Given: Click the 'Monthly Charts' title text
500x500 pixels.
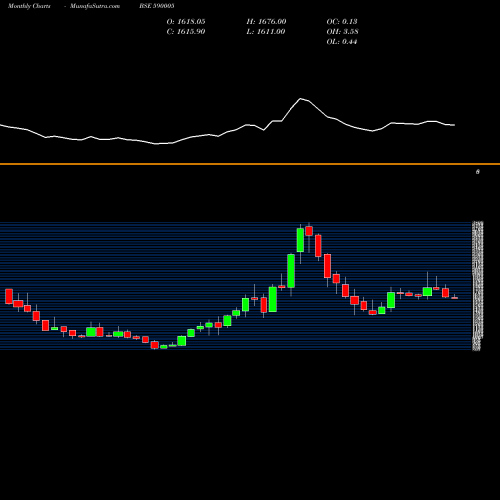Looking at the screenshot, I should click(29, 6).
